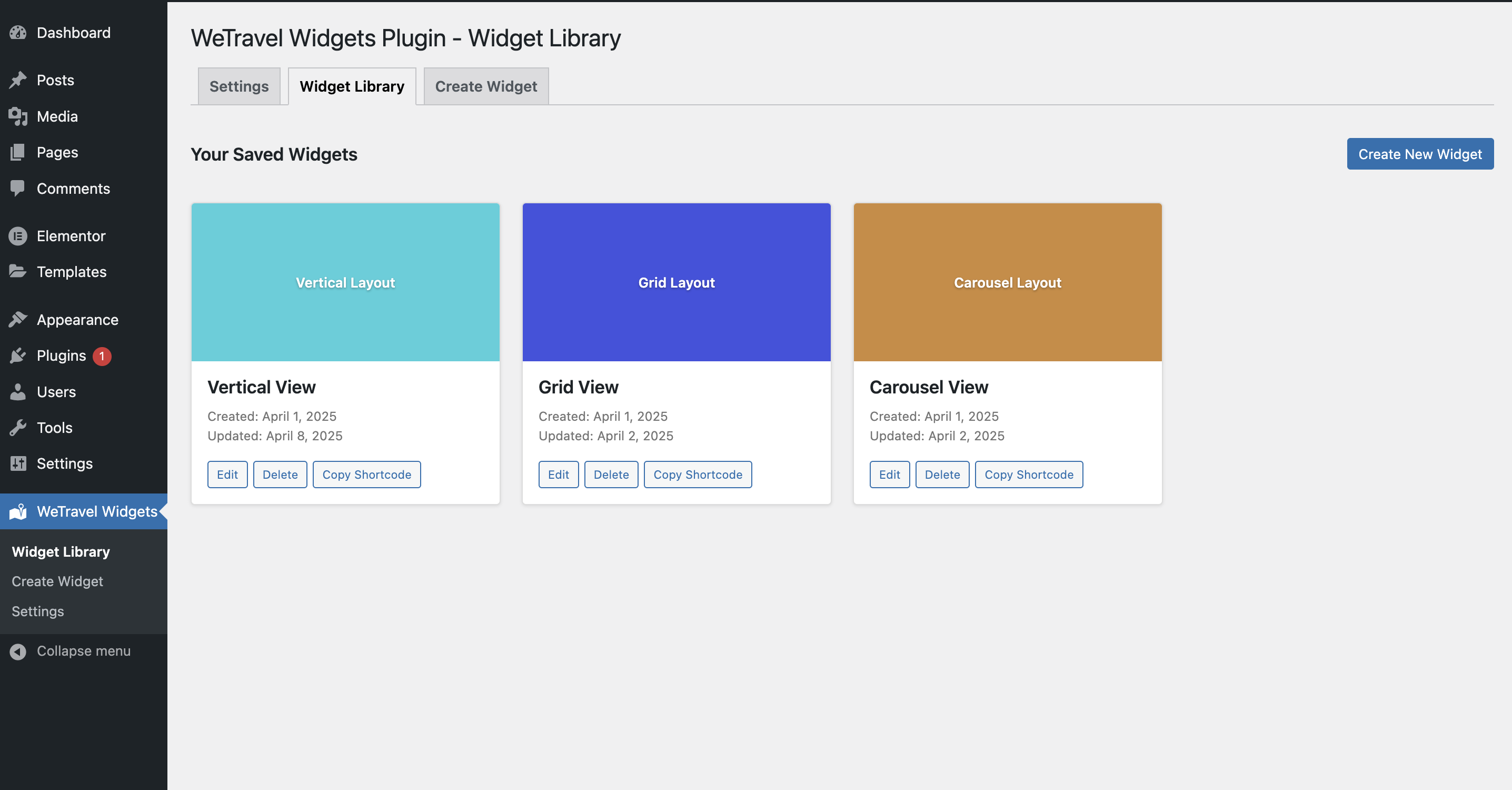Viewport: 1512px width, 790px height.
Task: Select the Widget Library tab
Action: pyautogui.click(x=352, y=86)
